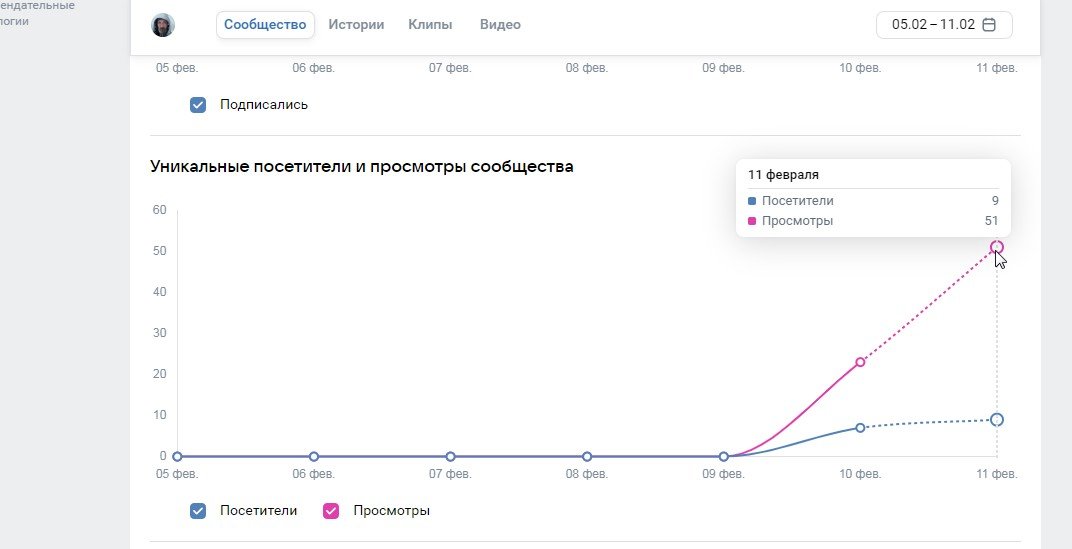Click the Посетители point for 10 фев.
This screenshot has width=1072, height=549.
coord(860,427)
